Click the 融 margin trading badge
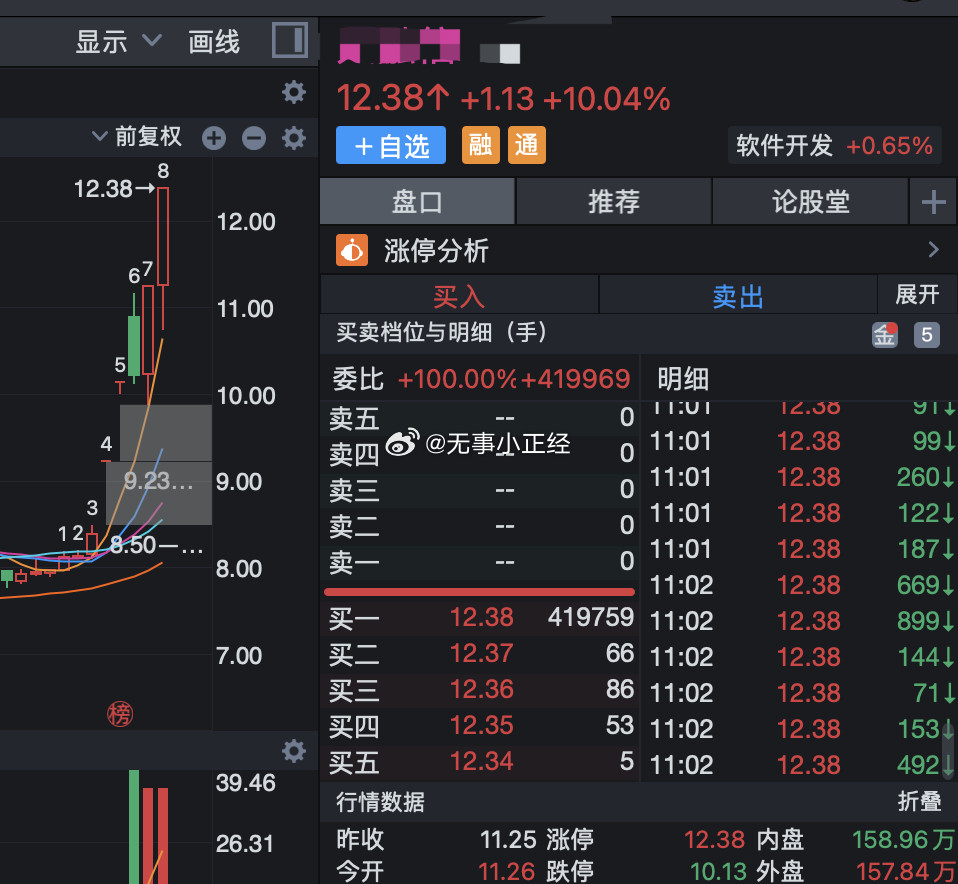 pos(481,145)
